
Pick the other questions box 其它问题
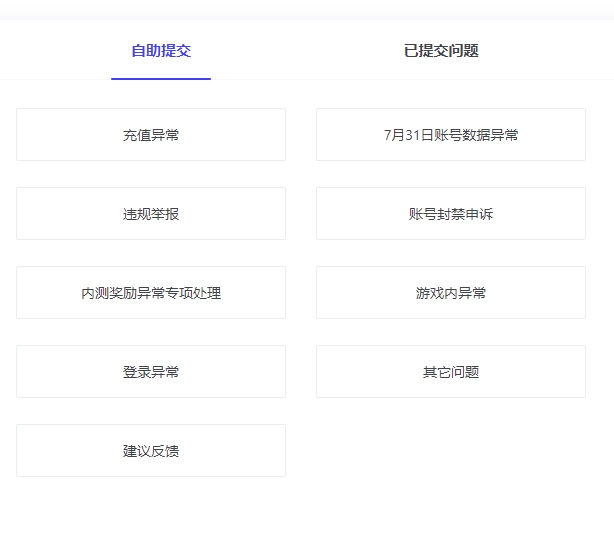[x=451, y=372]
